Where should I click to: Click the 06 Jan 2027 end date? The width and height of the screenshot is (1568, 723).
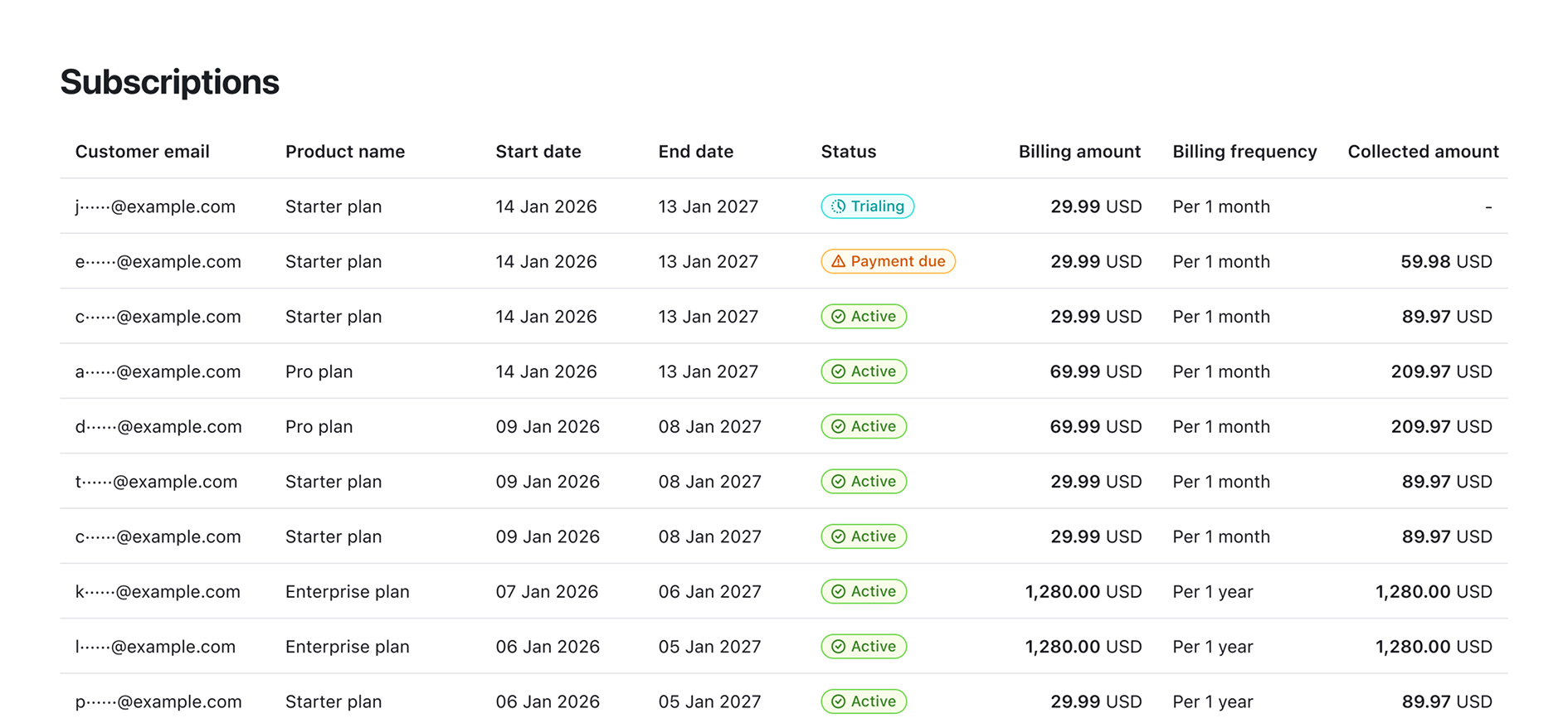point(709,591)
